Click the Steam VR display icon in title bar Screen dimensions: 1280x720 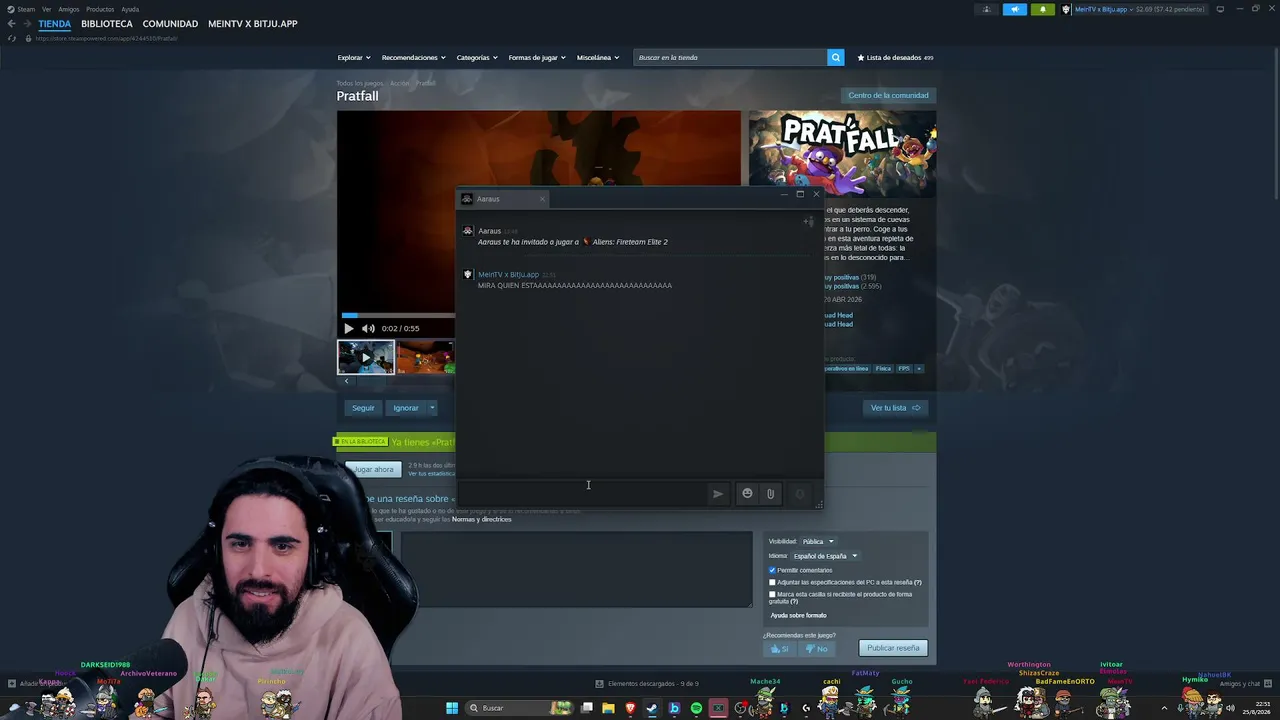[1220, 9]
